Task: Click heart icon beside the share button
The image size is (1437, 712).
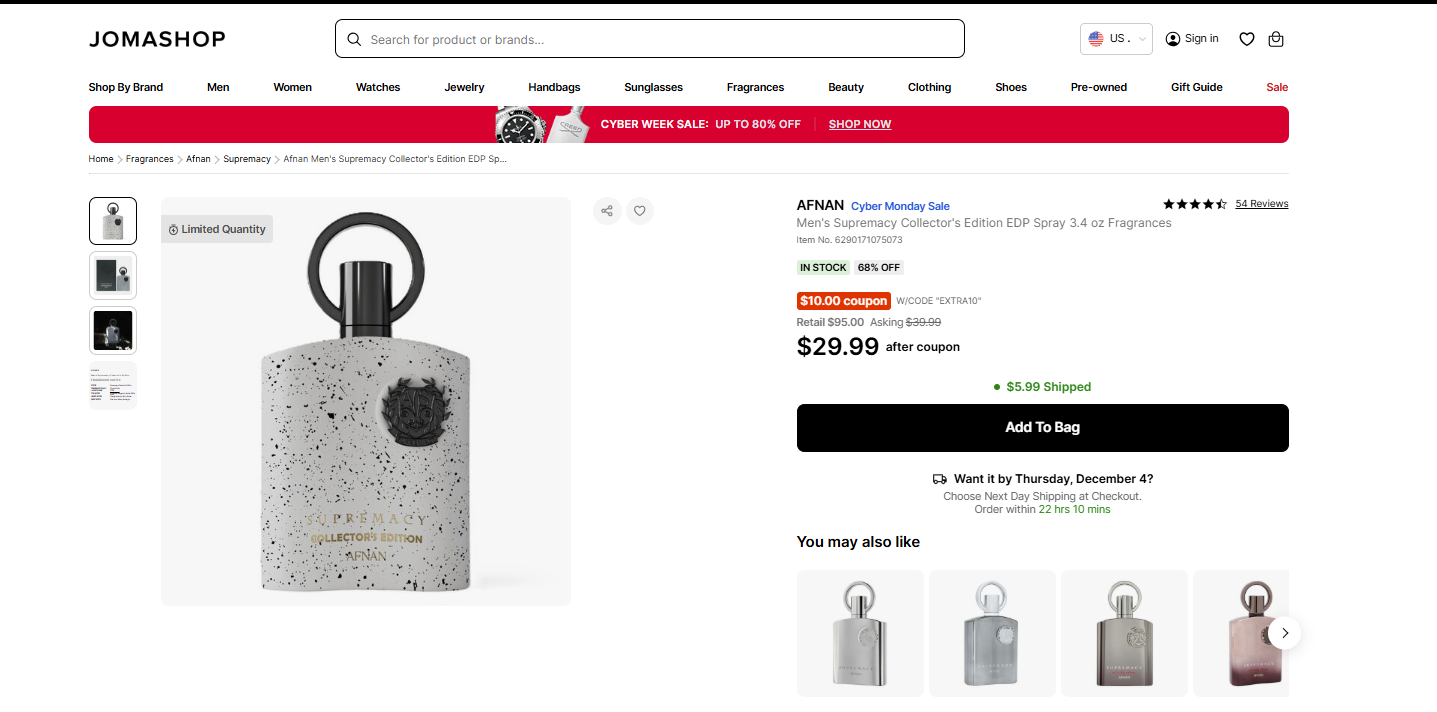Action: (x=640, y=211)
